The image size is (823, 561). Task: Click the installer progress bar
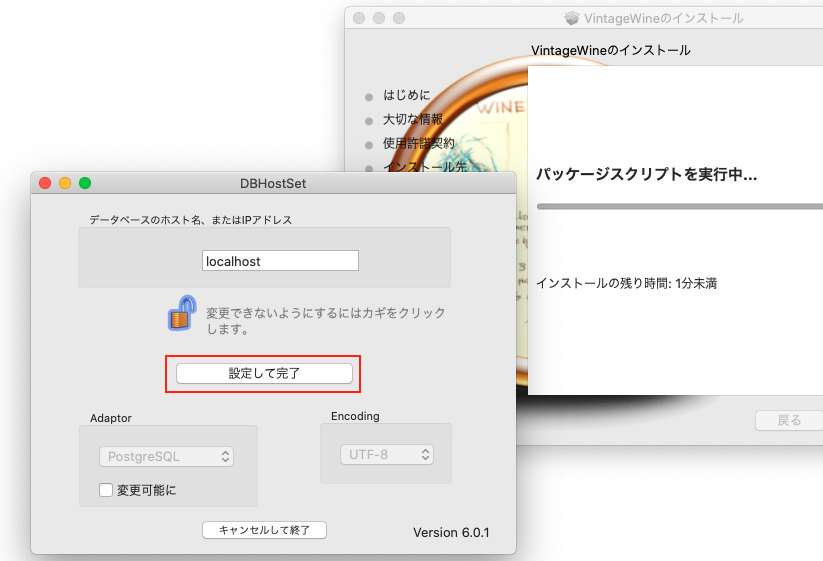point(680,206)
